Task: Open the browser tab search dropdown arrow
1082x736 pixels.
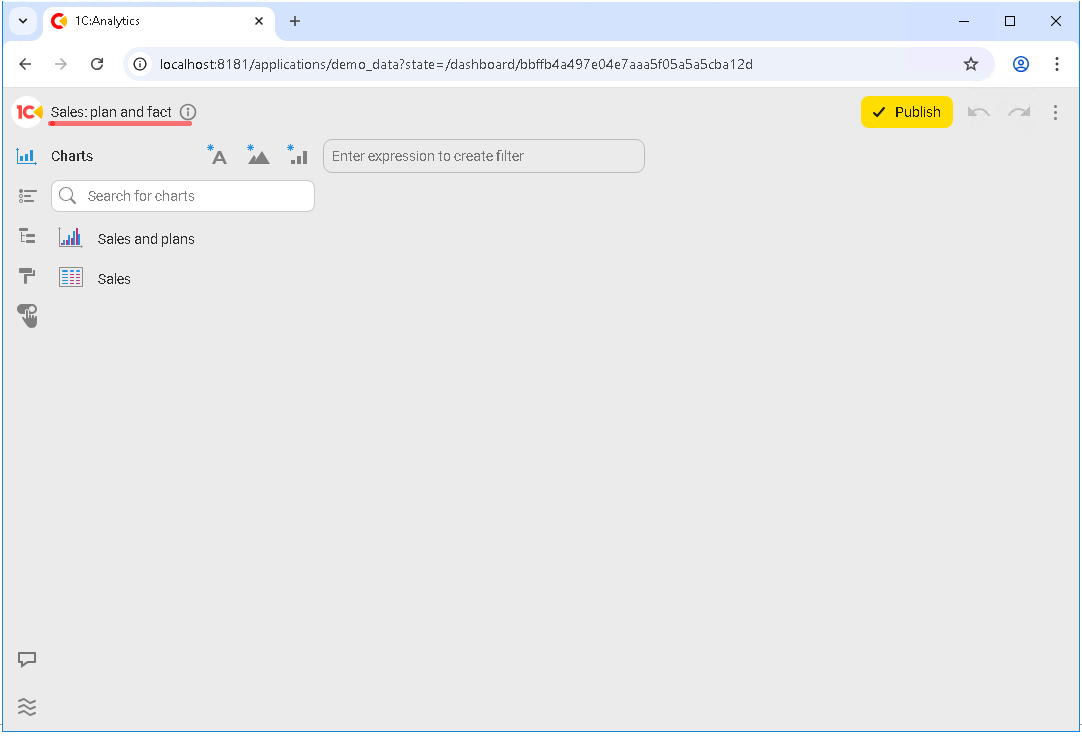Action: [x=23, y=21]
